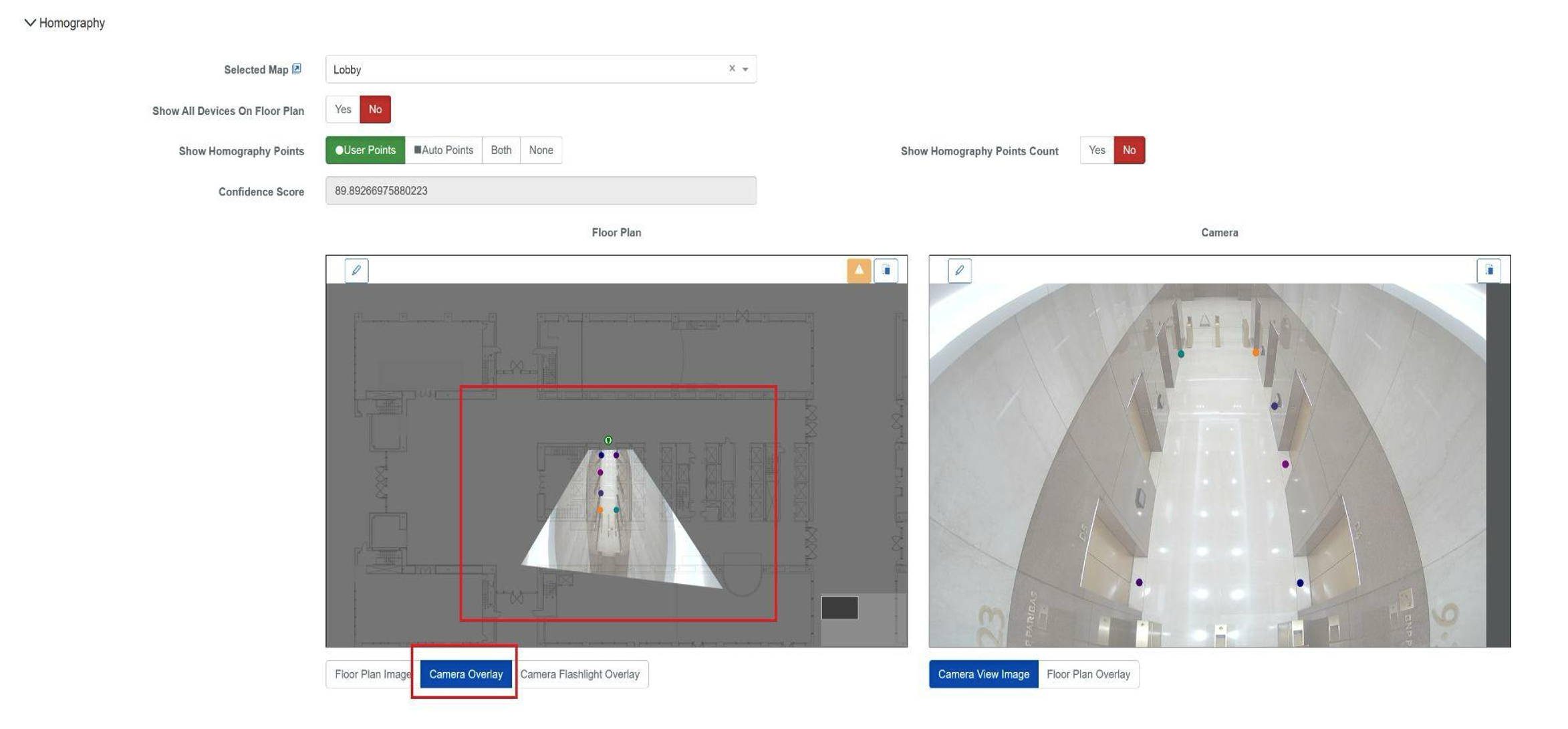Select None for Show Homography Points
This screenshot has width=1568, height=729.
point(541,150)
